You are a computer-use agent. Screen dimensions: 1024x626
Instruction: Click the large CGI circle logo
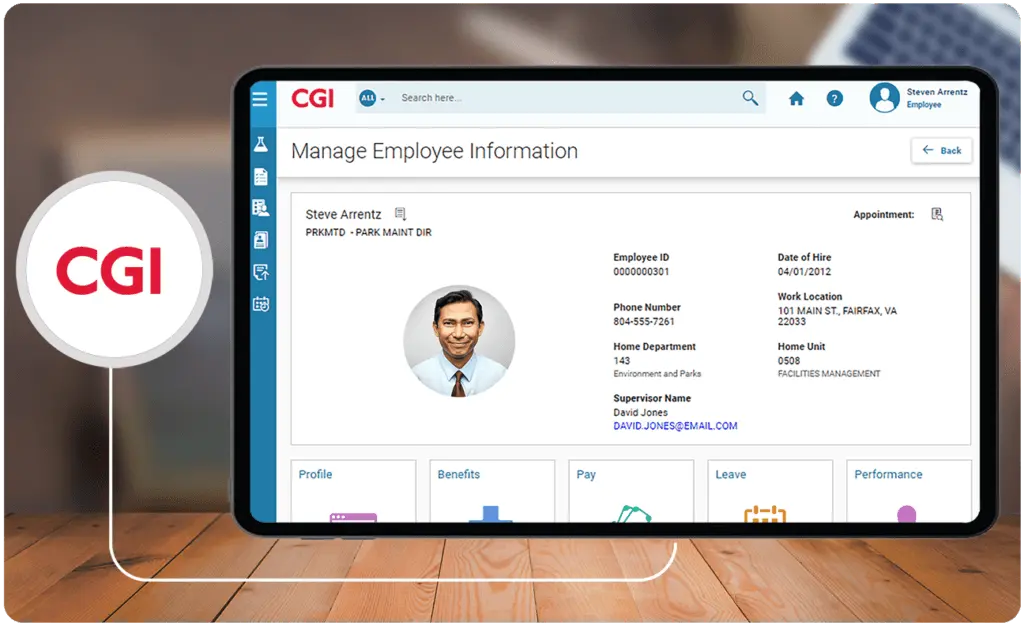click(x=115, y=269)
